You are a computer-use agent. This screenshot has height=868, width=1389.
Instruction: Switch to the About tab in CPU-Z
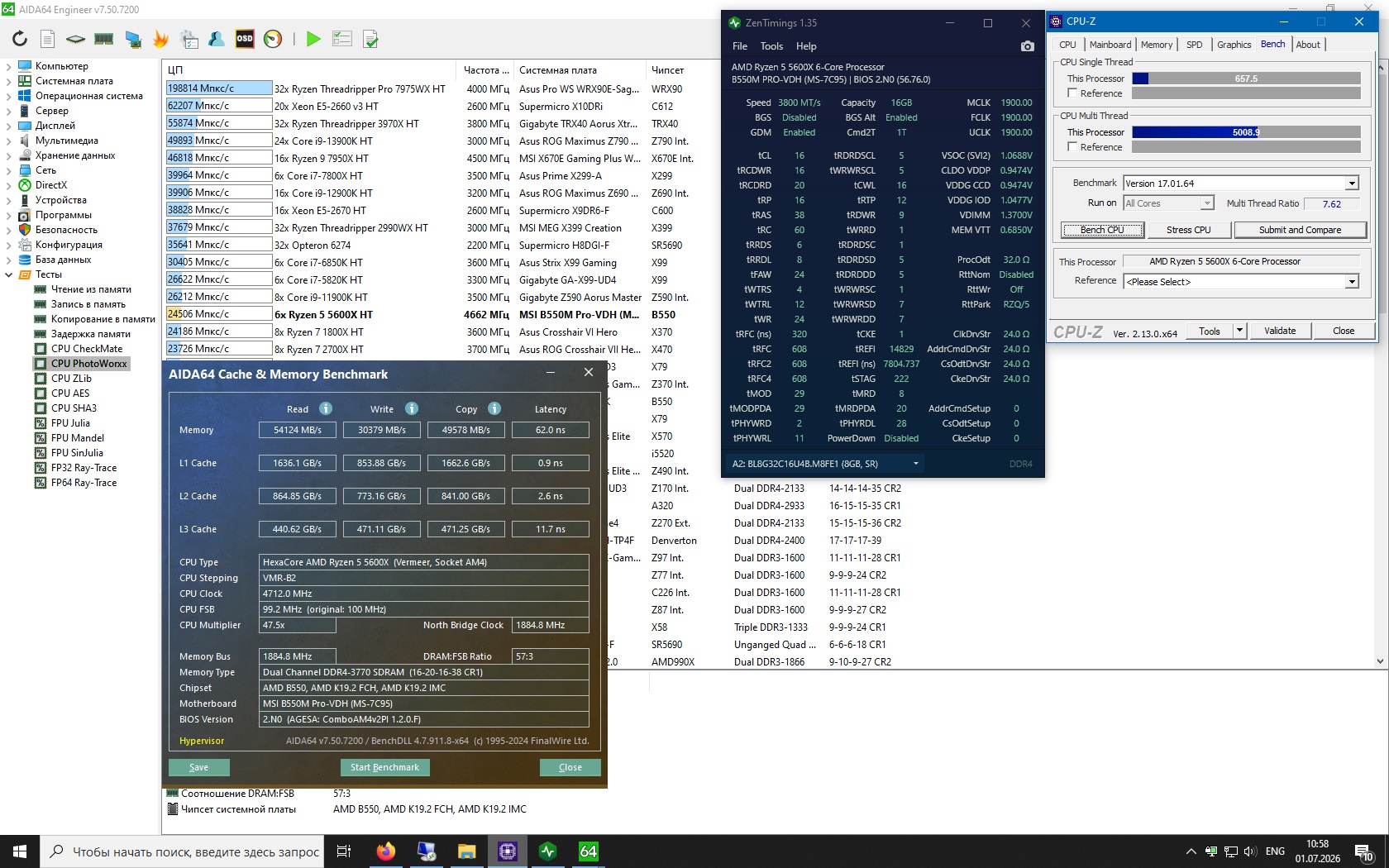[1308, 45]
